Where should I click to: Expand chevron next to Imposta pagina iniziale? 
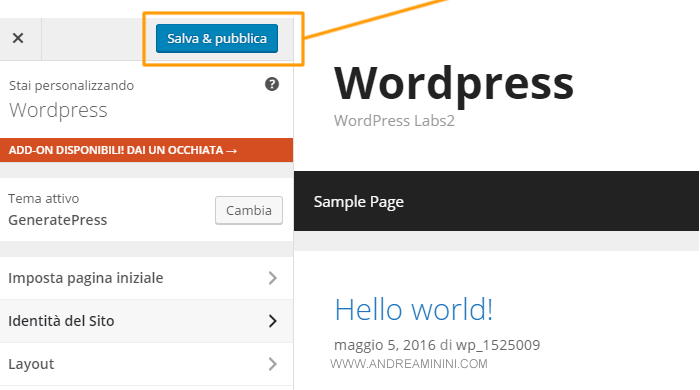click(273, 278)
